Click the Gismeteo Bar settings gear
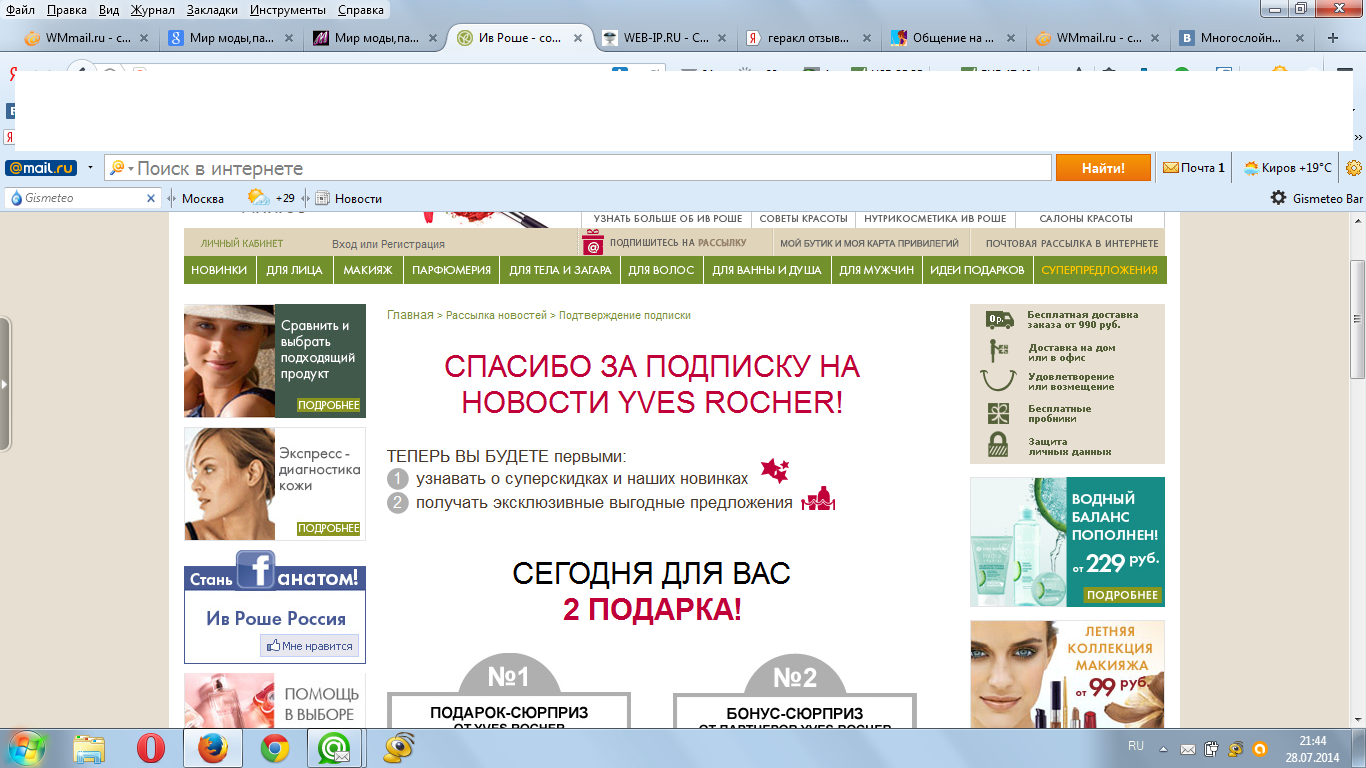The image size is (1366, 768). (1278, 198)
